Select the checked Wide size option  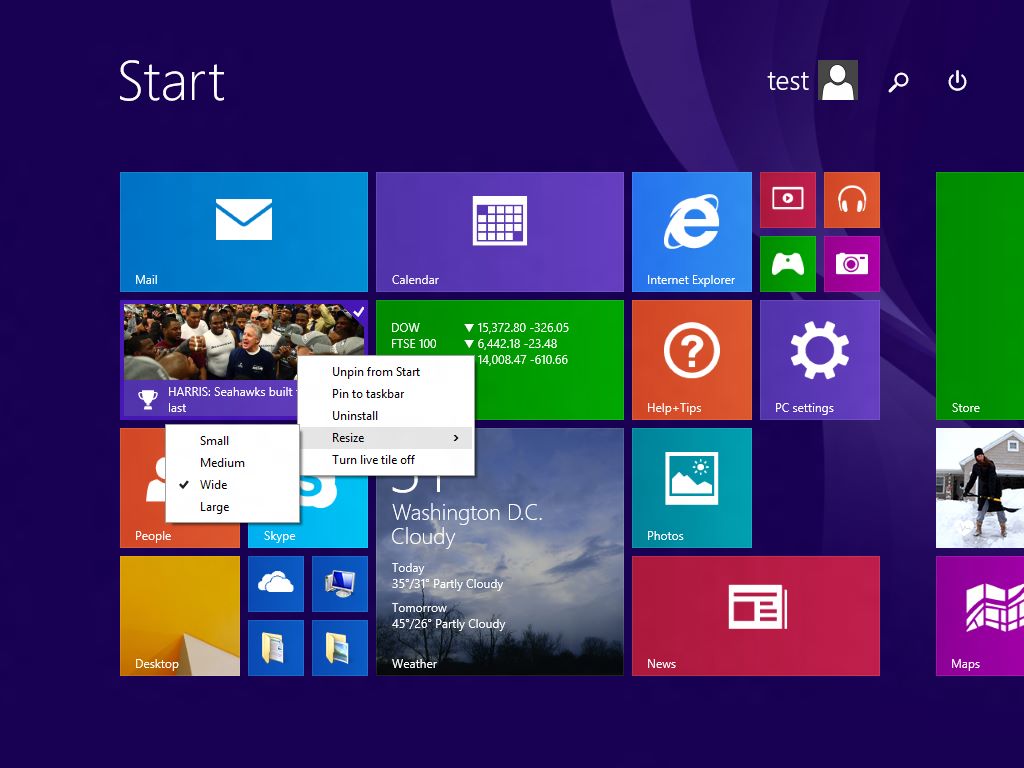(x=232, y=485)
